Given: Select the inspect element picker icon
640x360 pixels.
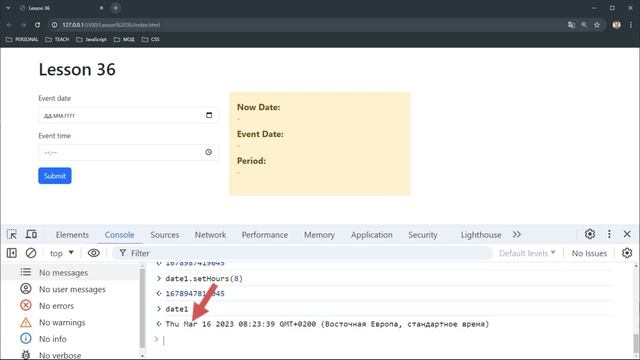Looking at the screenshot, I should (12, 234).
